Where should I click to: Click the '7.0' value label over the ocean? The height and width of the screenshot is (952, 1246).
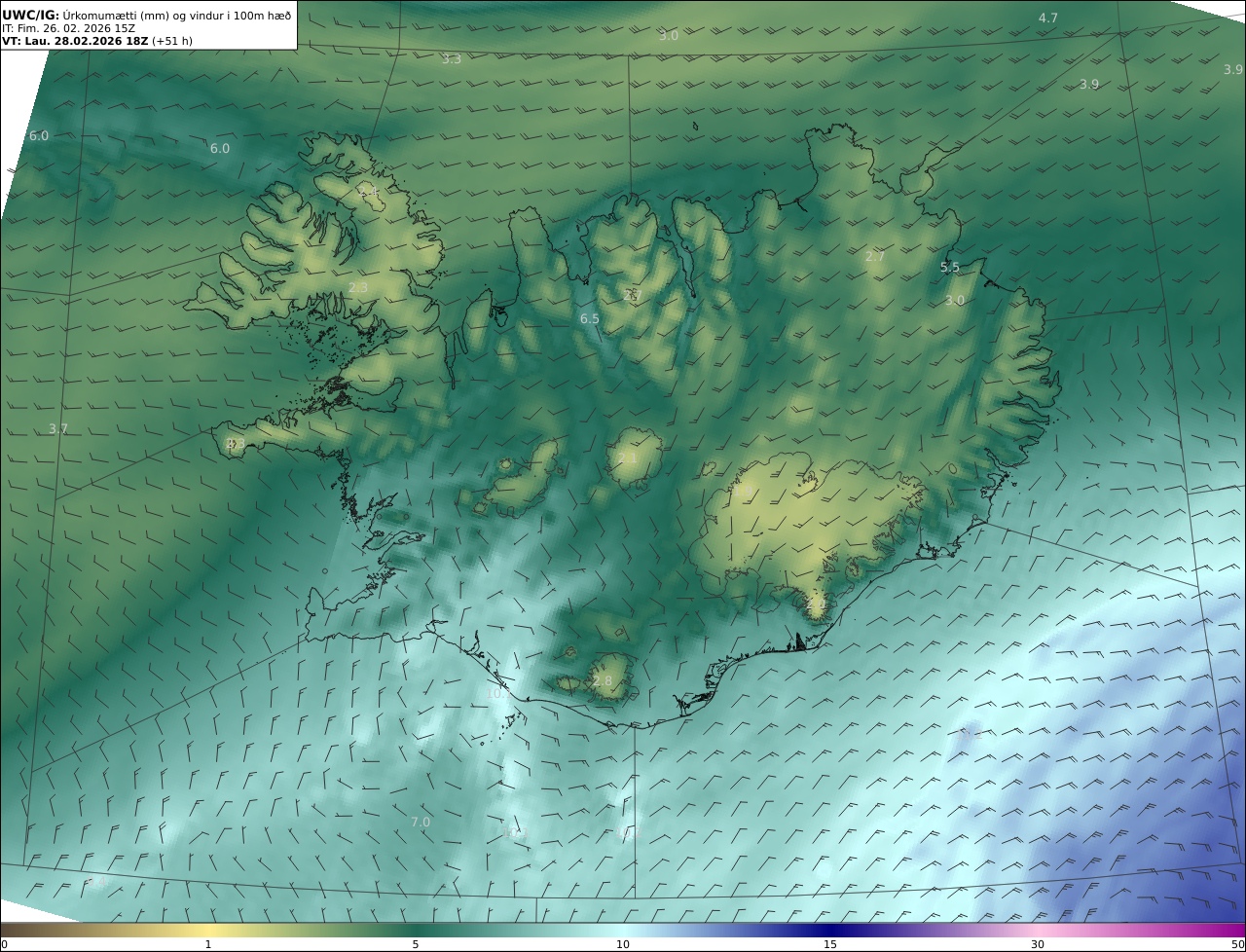pyautogui.click(x=421, y=823)
